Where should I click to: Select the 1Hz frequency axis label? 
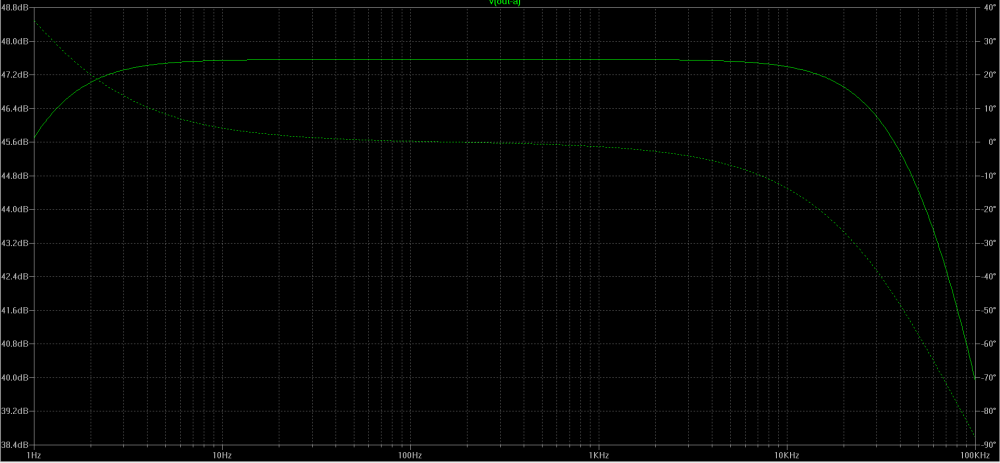pos(34,456)
